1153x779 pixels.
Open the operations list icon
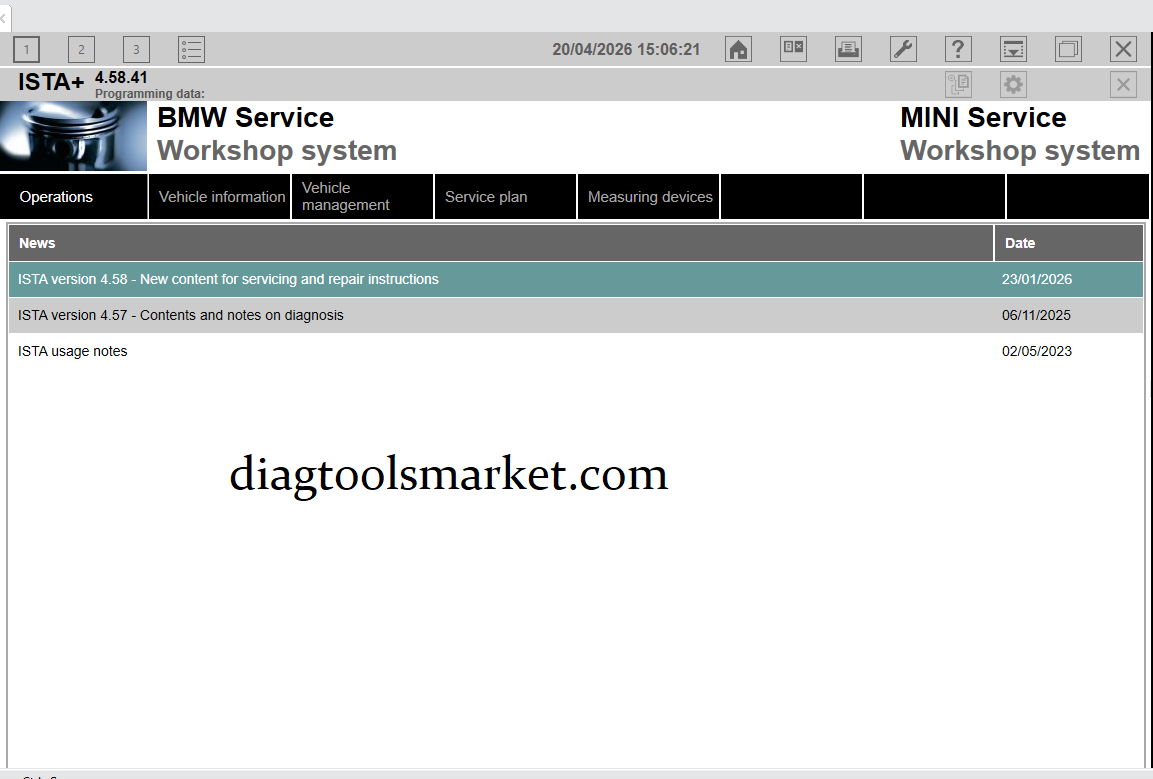point(191,49)
